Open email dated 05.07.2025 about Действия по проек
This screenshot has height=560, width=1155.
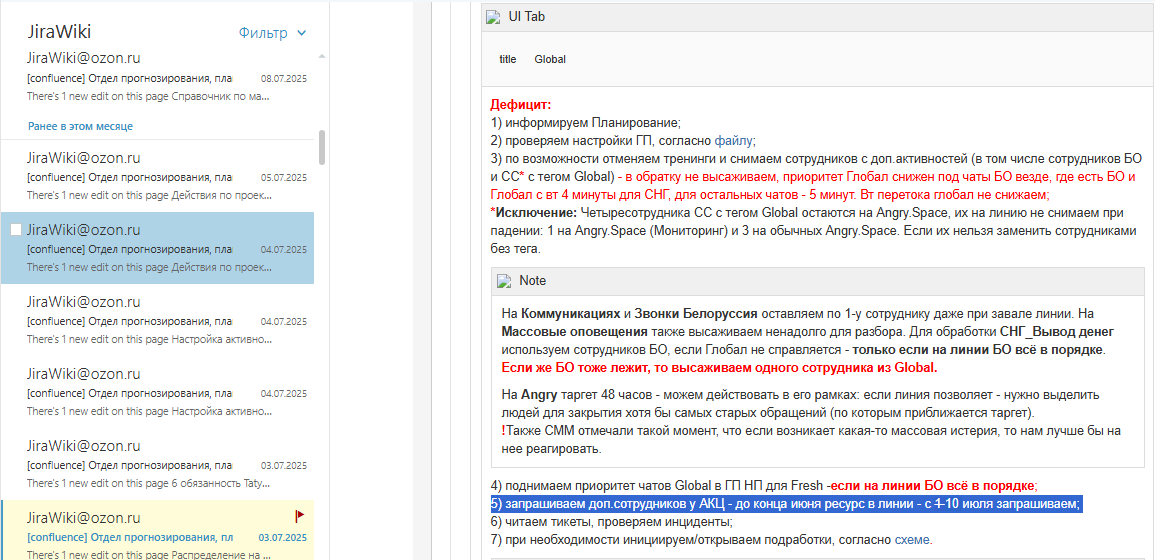(158, 177)
